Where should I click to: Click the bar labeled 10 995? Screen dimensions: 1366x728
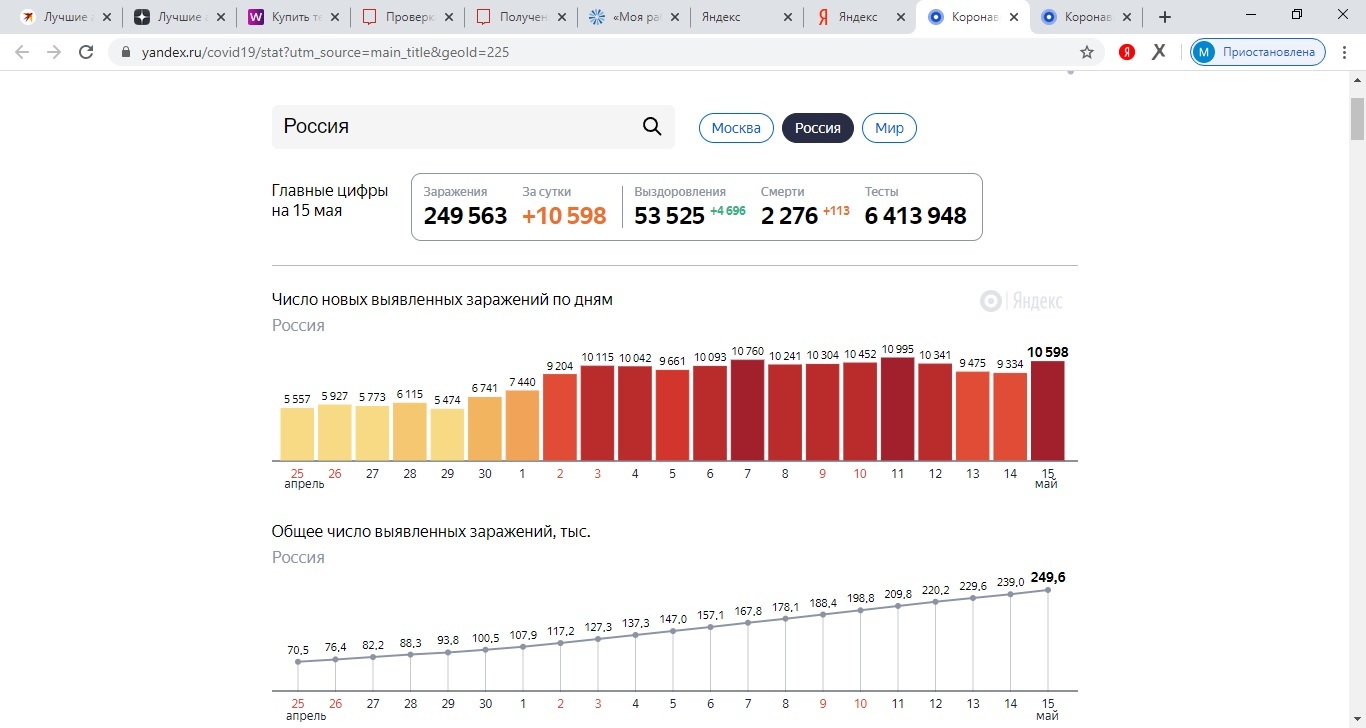tap(897, 409)
